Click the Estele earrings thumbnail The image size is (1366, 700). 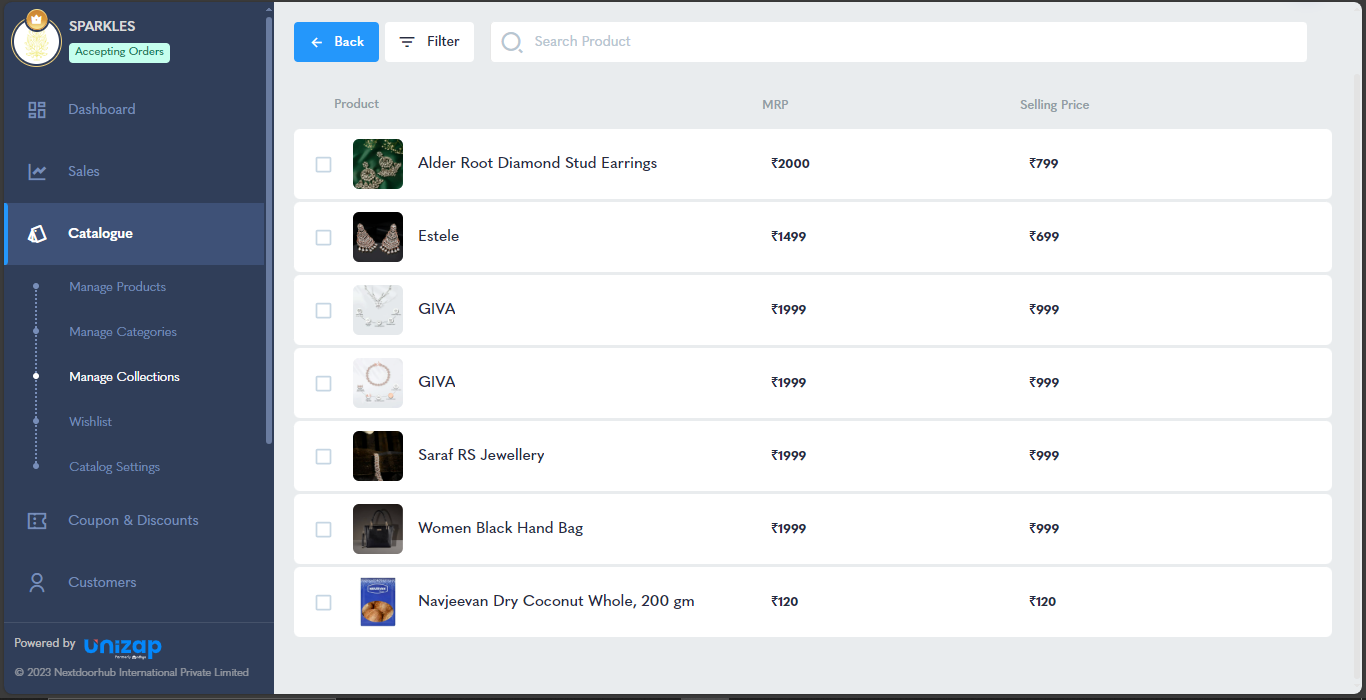click(x=378, y=237)
